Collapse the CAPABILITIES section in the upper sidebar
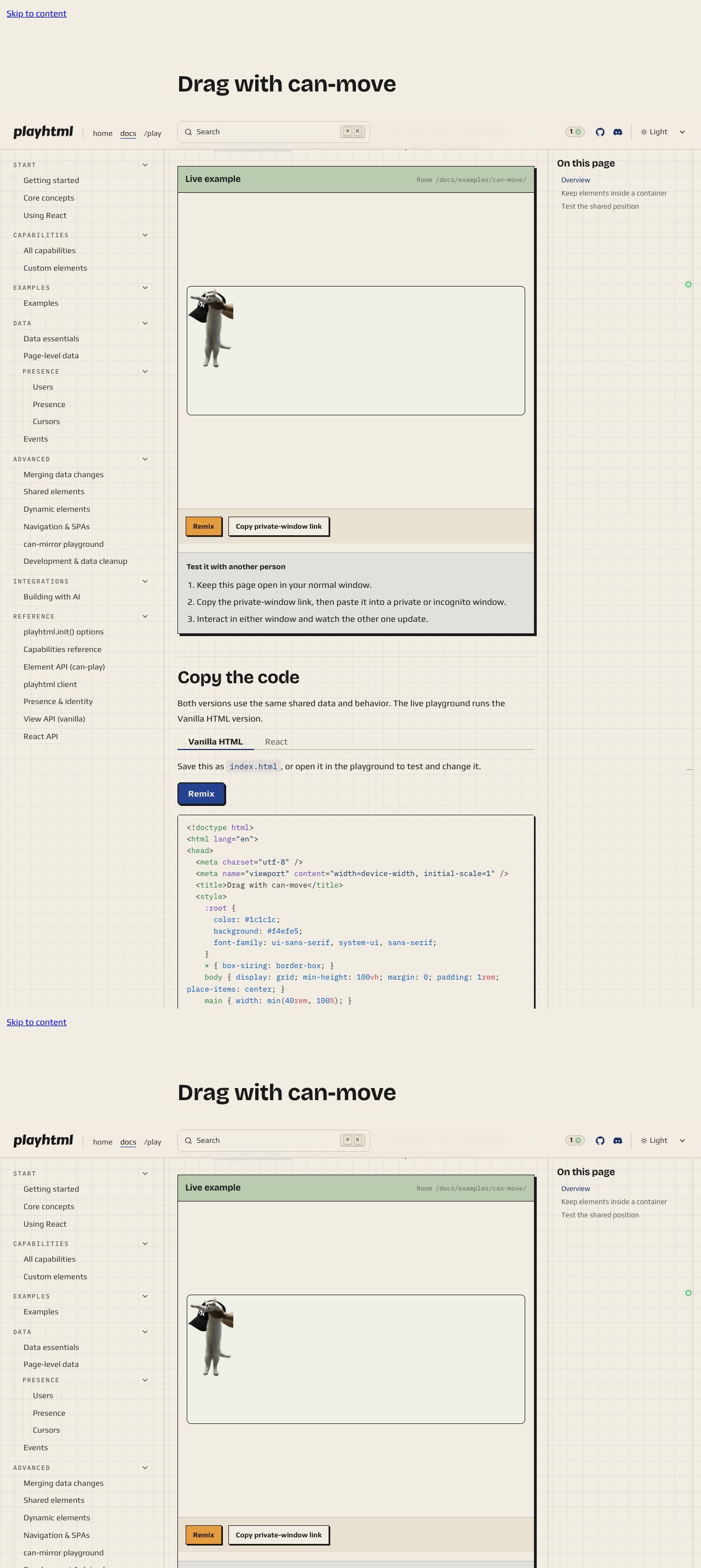Viewport: 701px width, 1568px height. point(145,235)
